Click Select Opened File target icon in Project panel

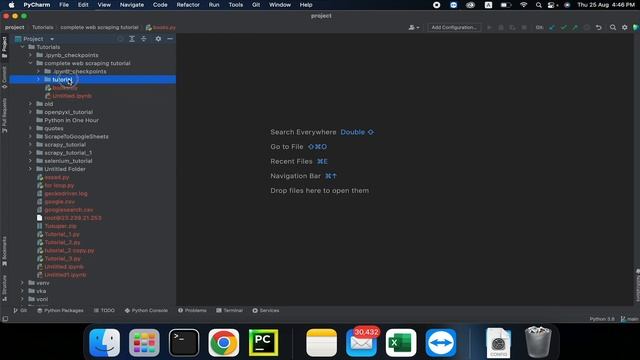coord(120,39)
